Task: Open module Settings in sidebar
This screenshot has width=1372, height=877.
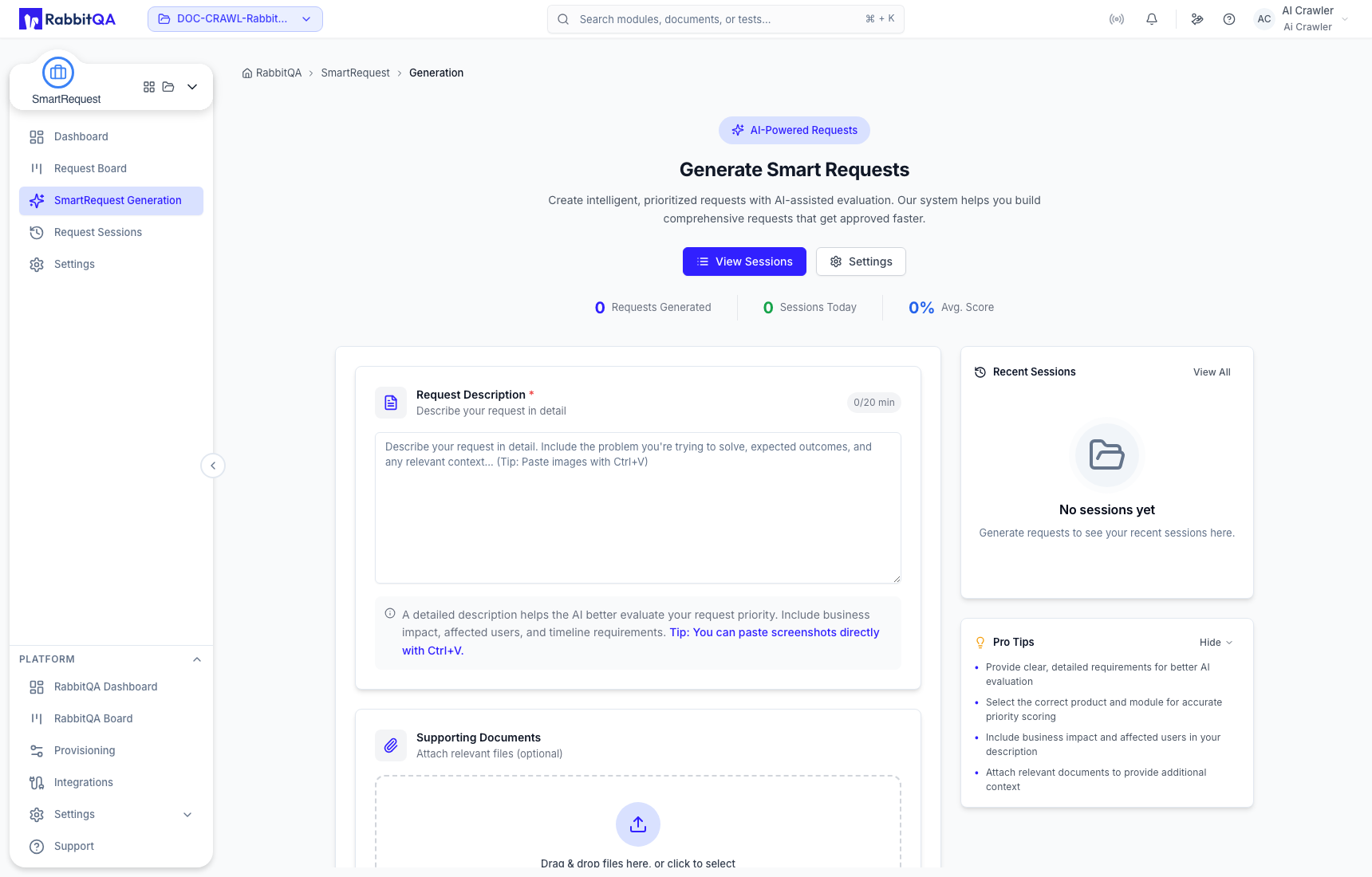Action: coord(111,265)
